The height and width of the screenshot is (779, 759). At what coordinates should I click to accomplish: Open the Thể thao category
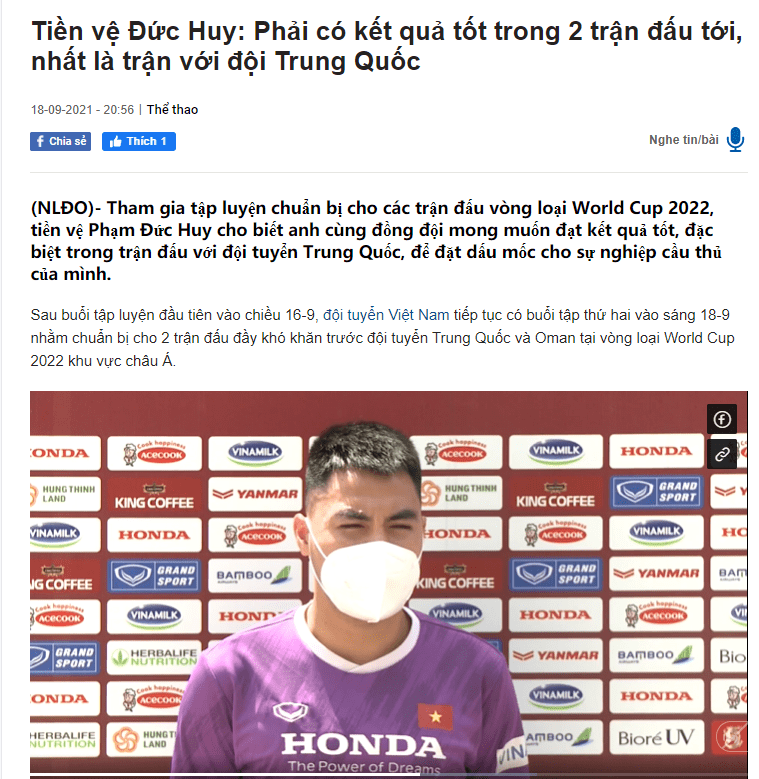tap(172, 110)
